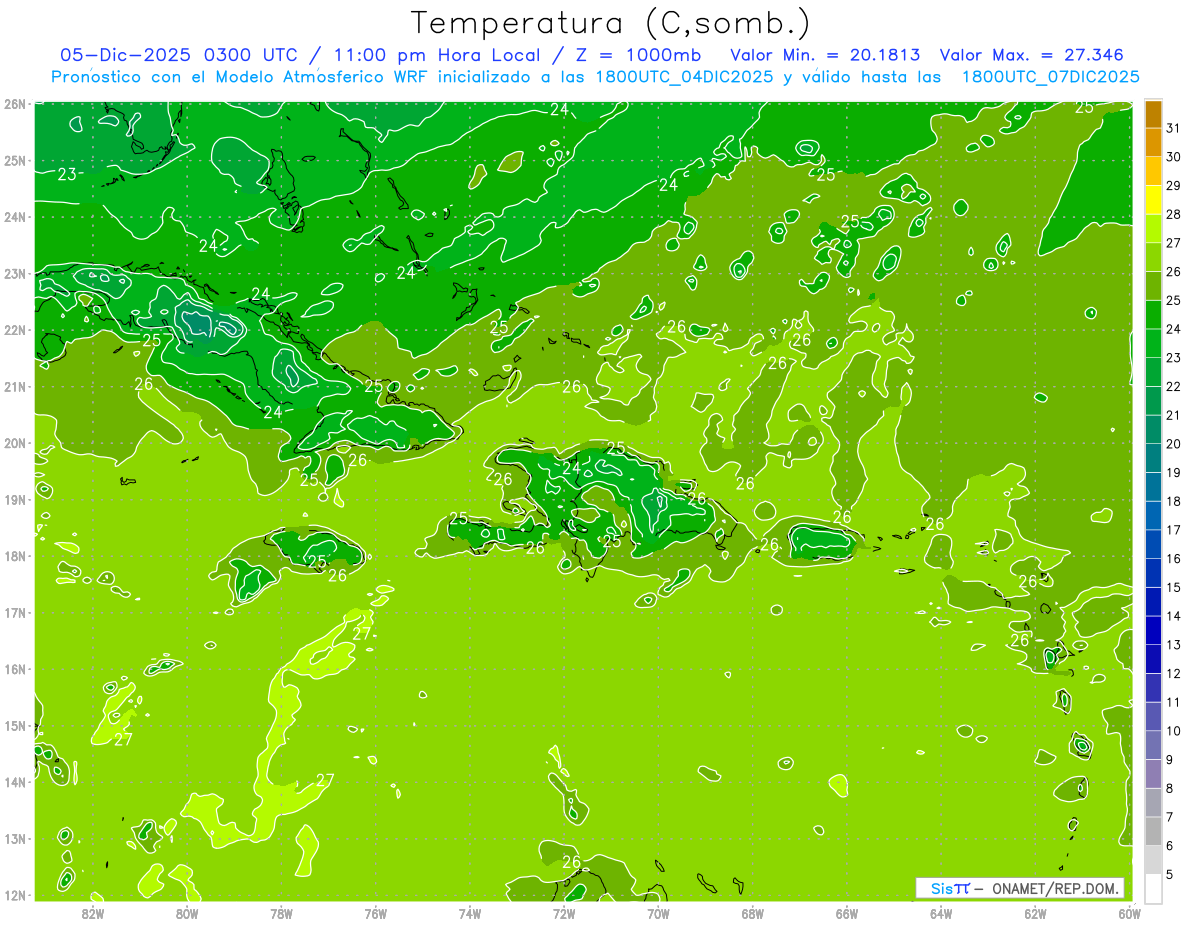Click the 26N latitude axis label
The width and height of the screenshot is (1200, 927).
[x=14, y=104]
